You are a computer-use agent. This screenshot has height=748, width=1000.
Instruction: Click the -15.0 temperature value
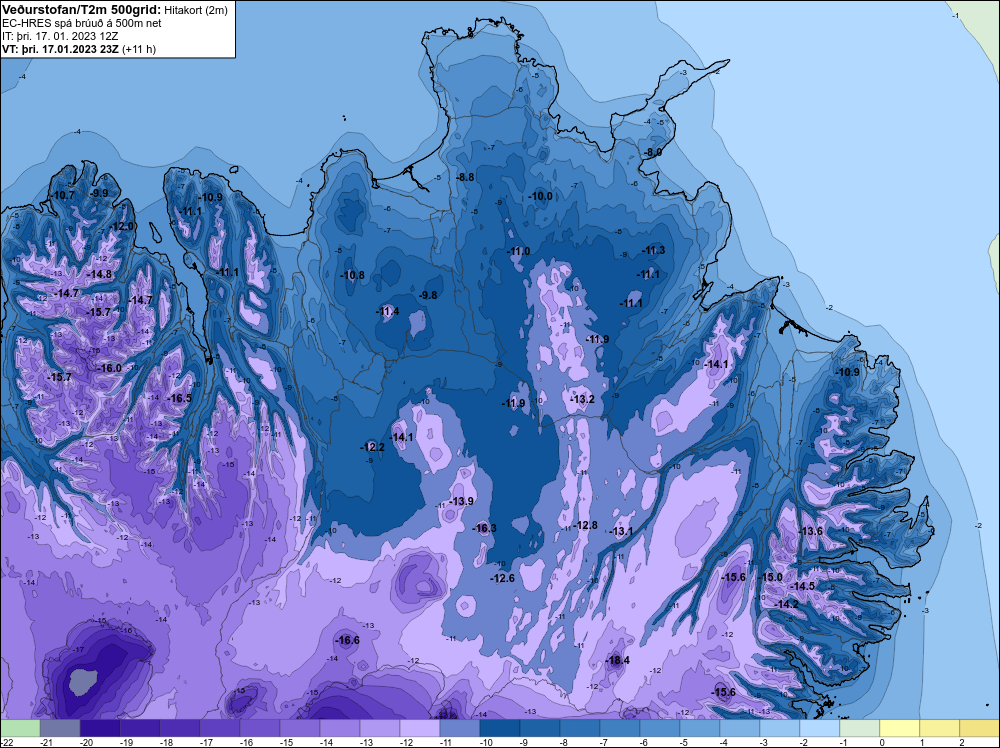(770, 577)
